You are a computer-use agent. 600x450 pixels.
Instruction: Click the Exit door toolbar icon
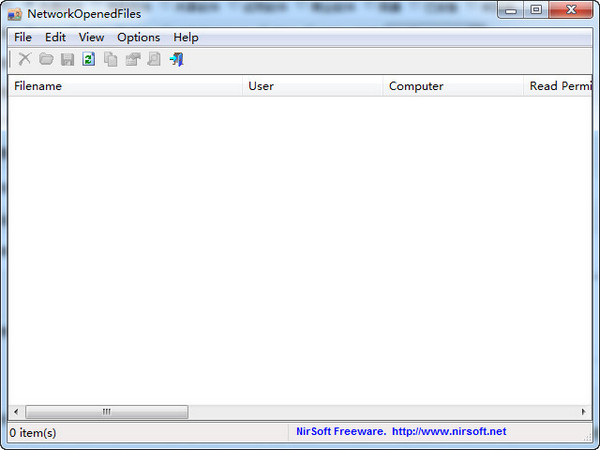pos(177,59)
